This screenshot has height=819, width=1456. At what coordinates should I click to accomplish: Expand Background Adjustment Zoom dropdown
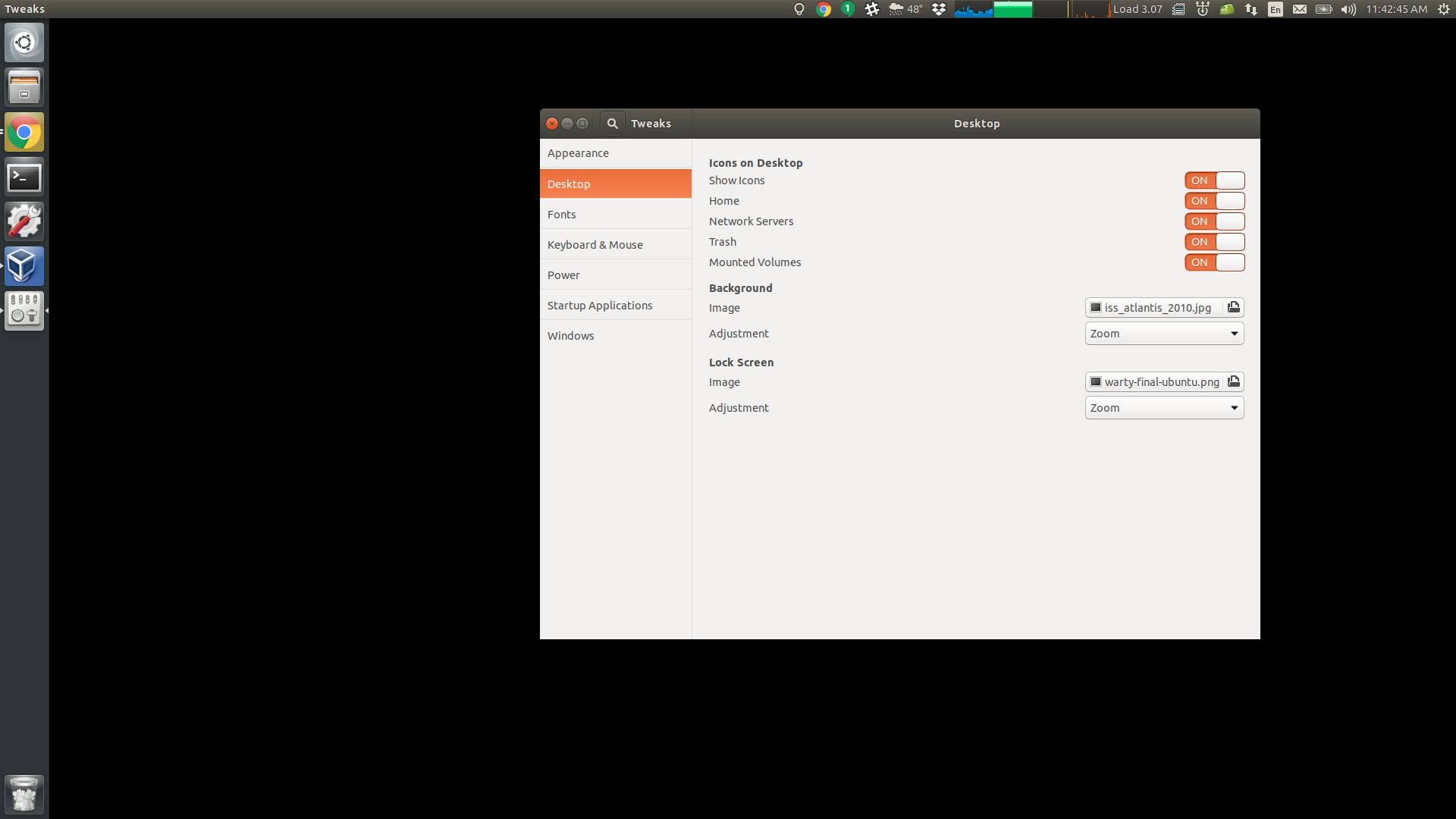point(1164,334)
